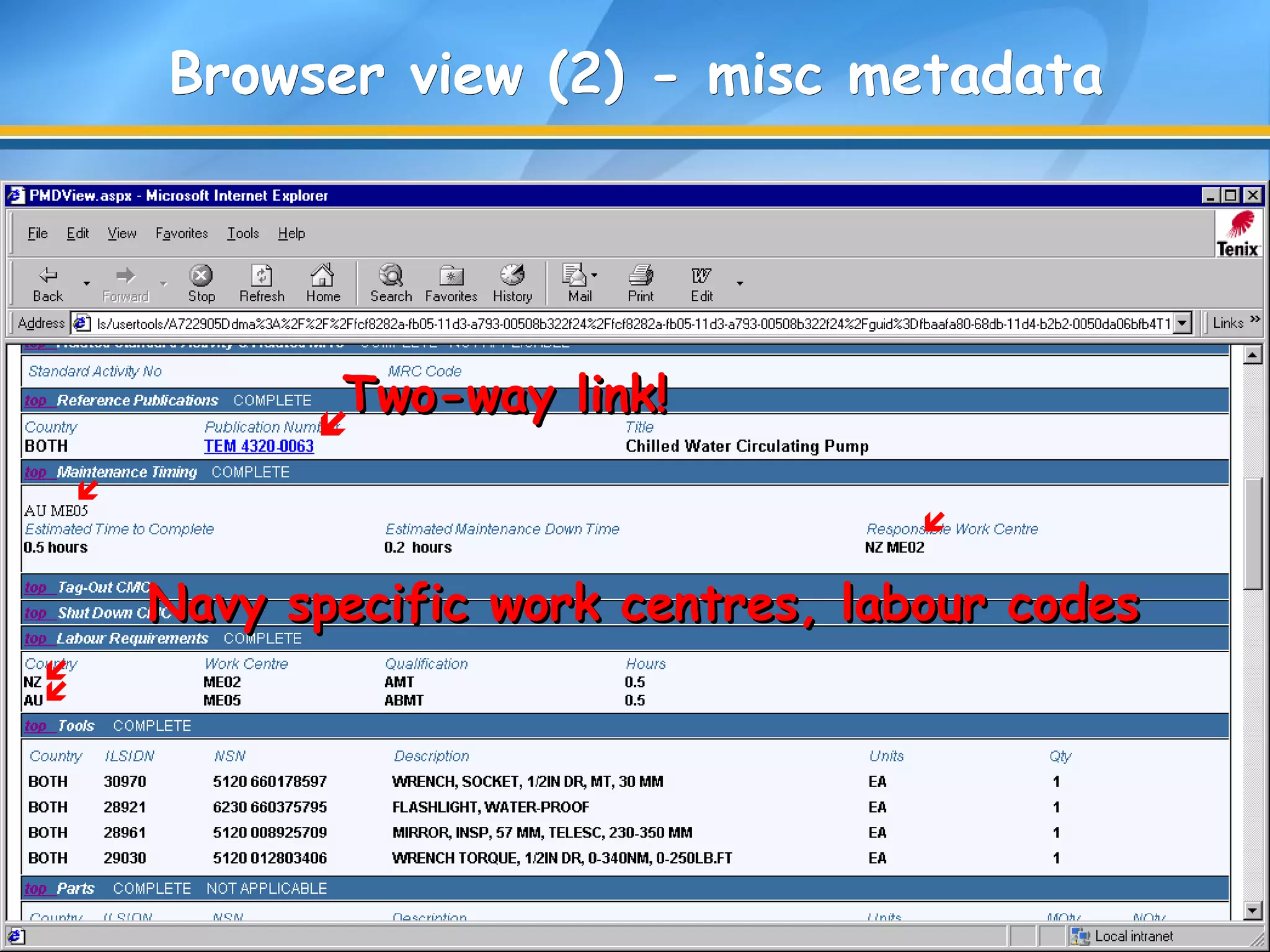Click the Mail toolbar icon
This screenshot has height=952, width=1270.
(574, 275)
